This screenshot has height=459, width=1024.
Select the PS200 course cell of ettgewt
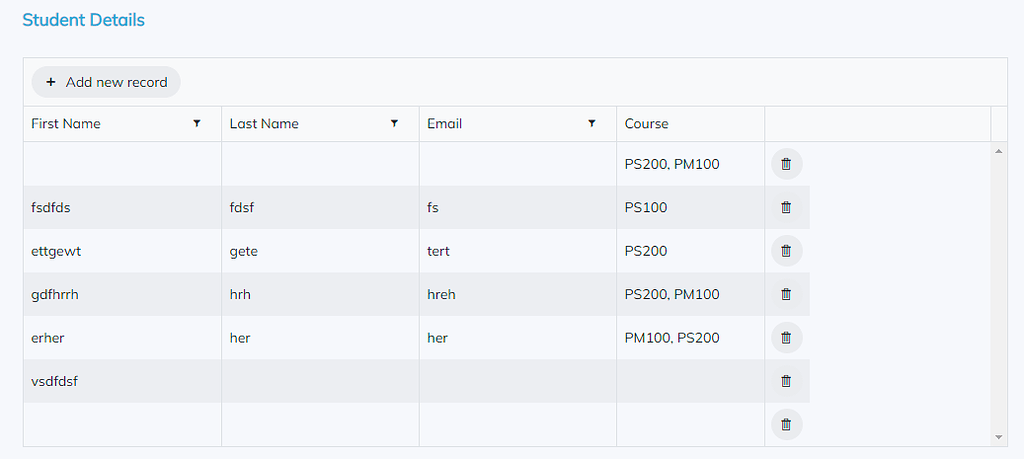(690, 251)
